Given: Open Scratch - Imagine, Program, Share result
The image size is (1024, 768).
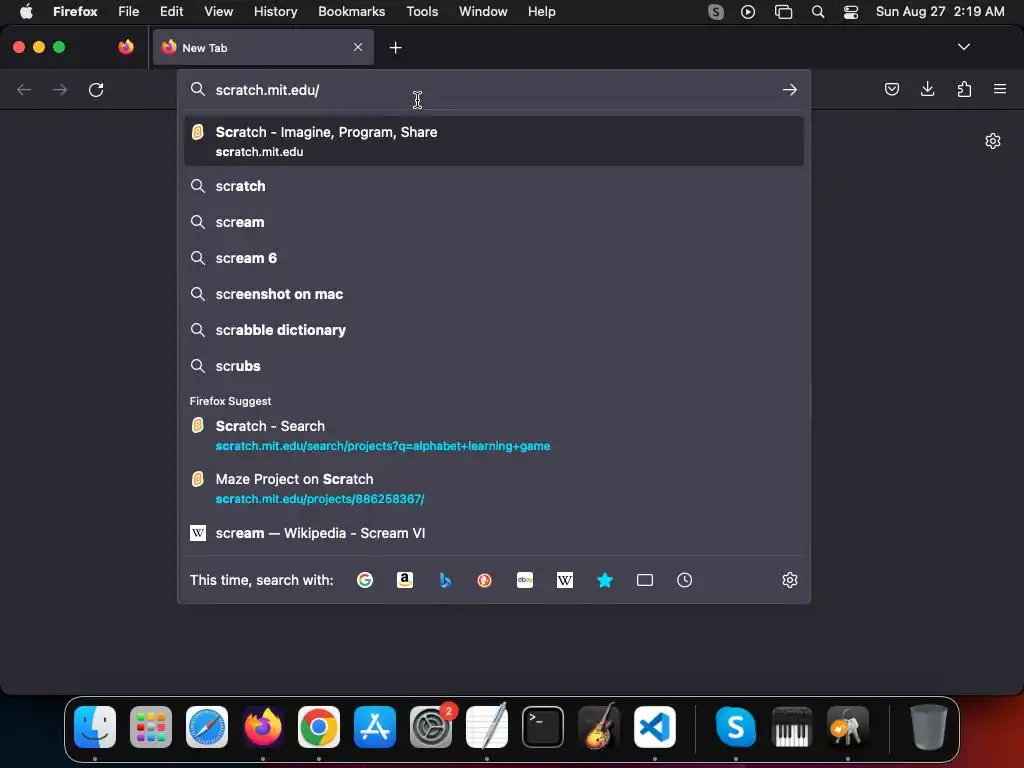Looking at the screenshot, I should tap(494, 141).
